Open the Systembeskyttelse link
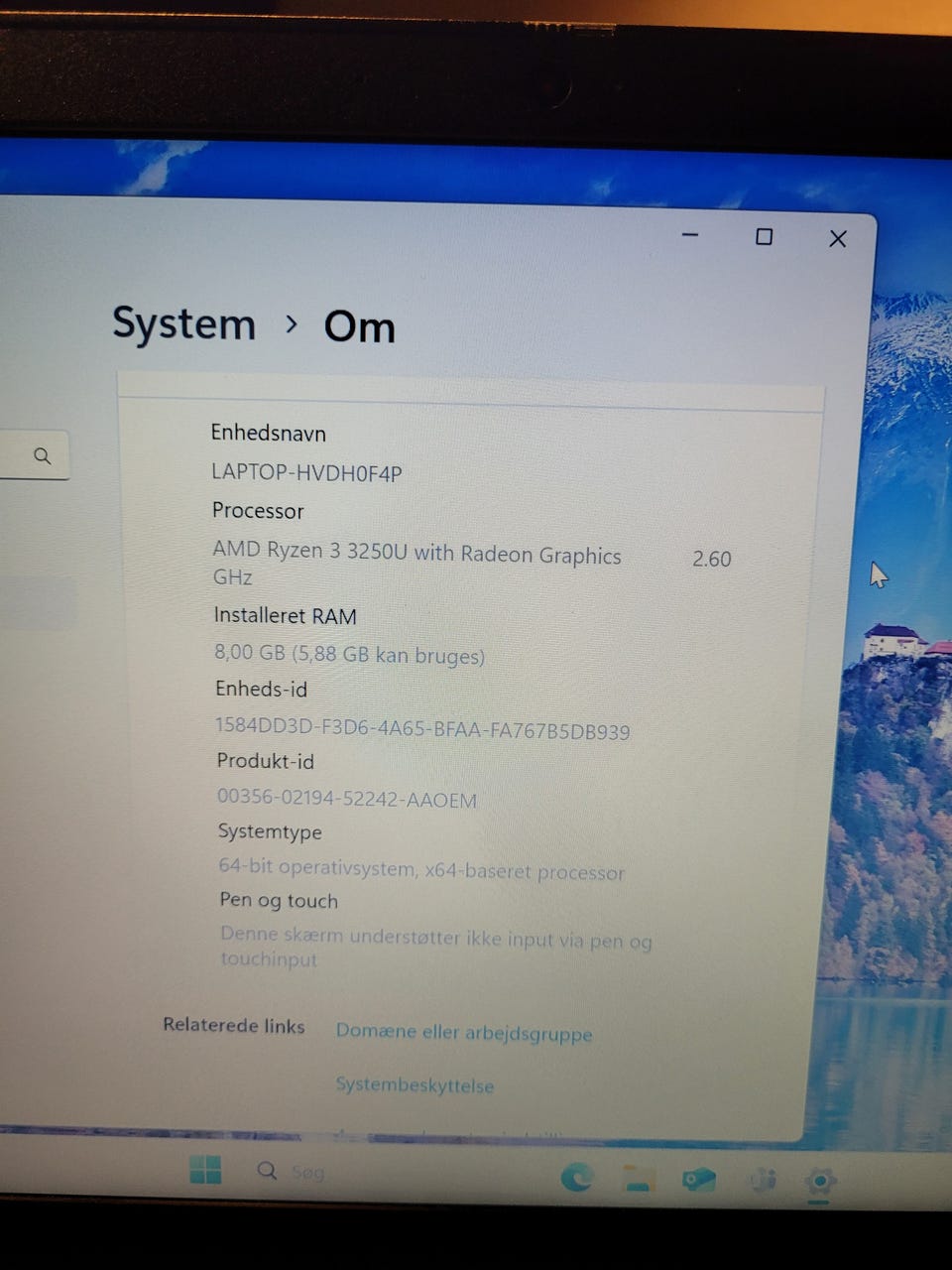The height and width of the screenshot is (1270, 952). pos(415,1084)
